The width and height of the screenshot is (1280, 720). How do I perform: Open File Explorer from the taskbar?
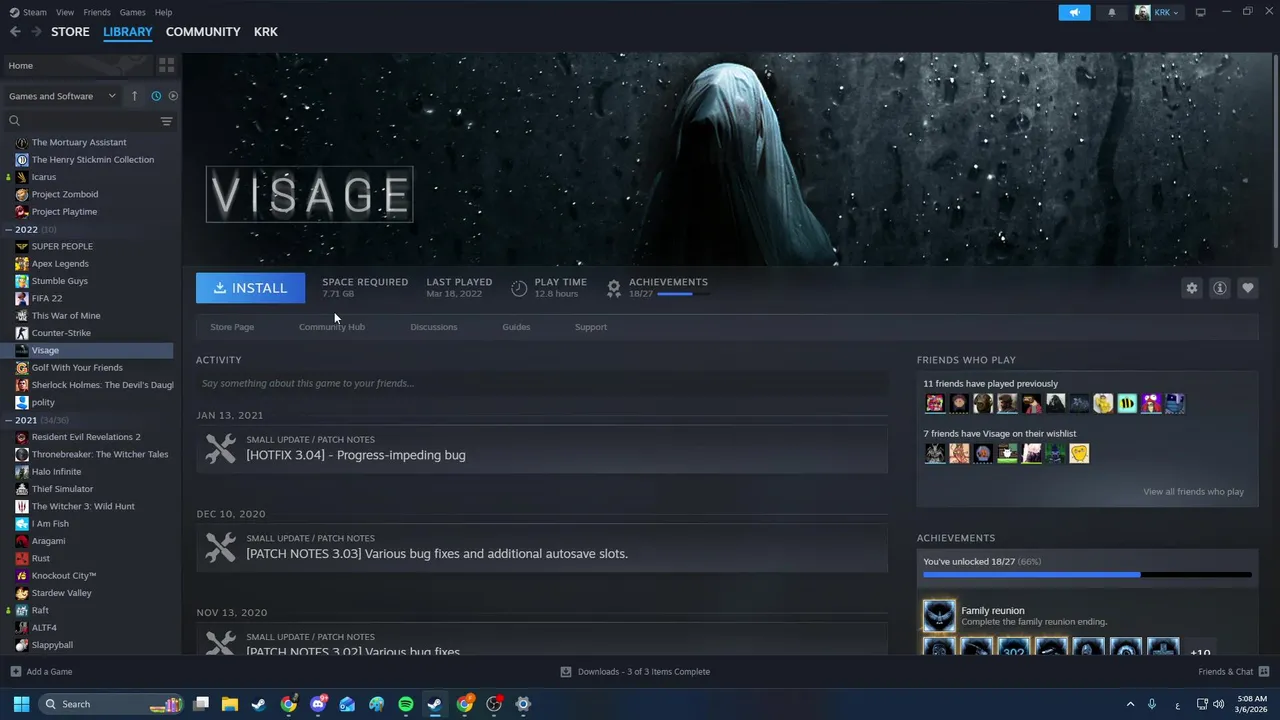(230, 704)
